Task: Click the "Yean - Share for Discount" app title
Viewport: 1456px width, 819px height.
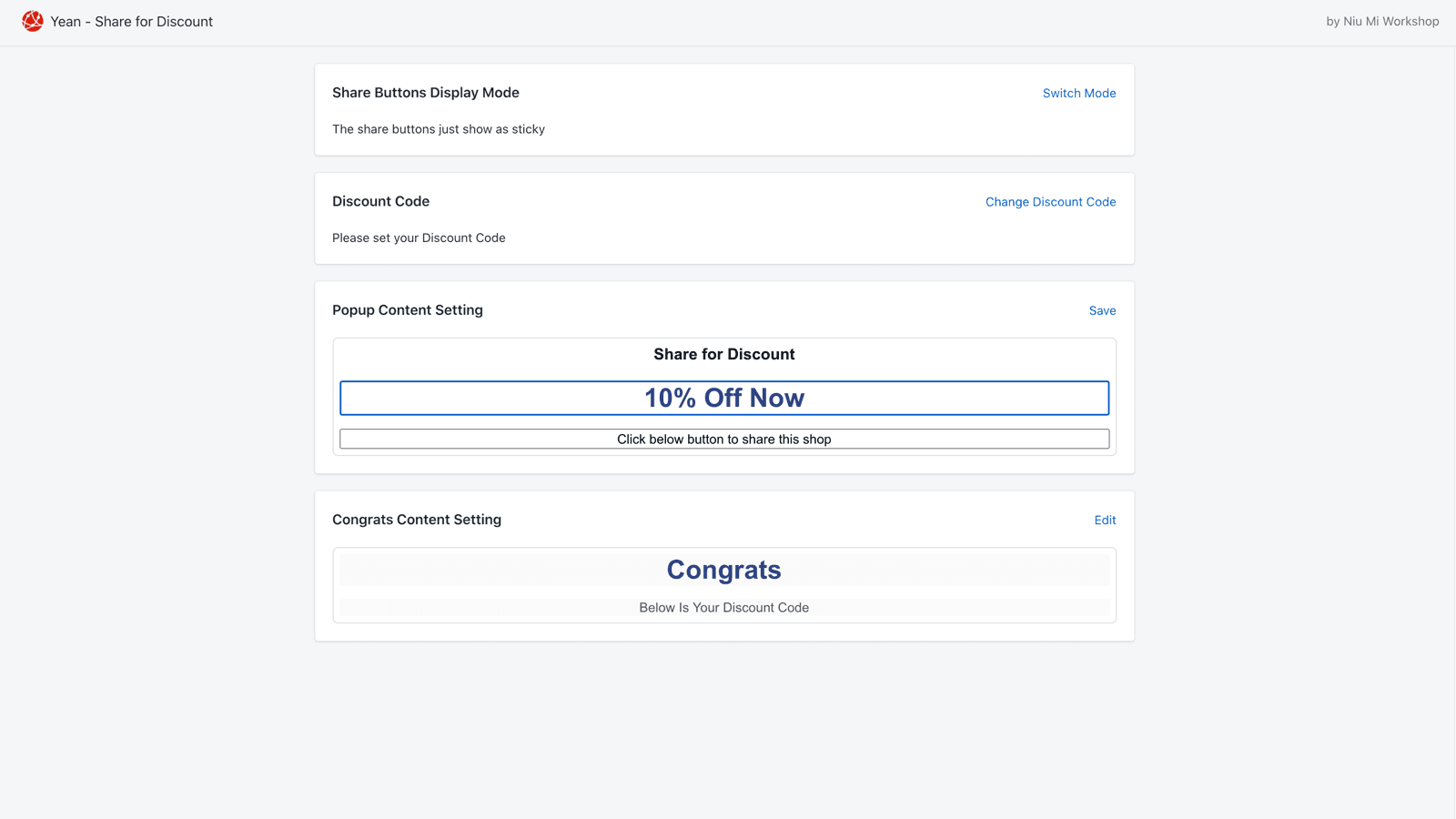Action: [x=132, y=21]
